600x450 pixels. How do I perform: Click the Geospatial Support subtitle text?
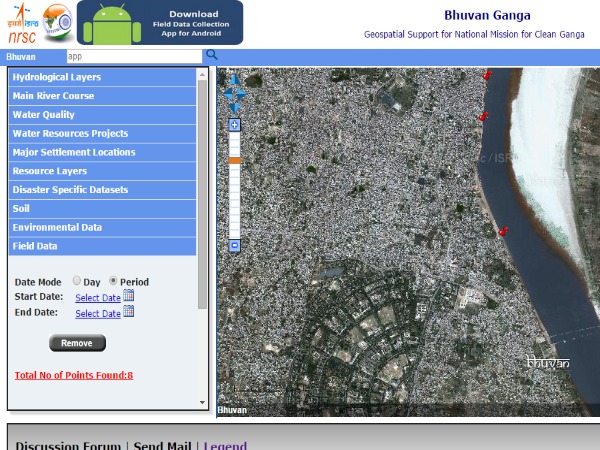474,34
